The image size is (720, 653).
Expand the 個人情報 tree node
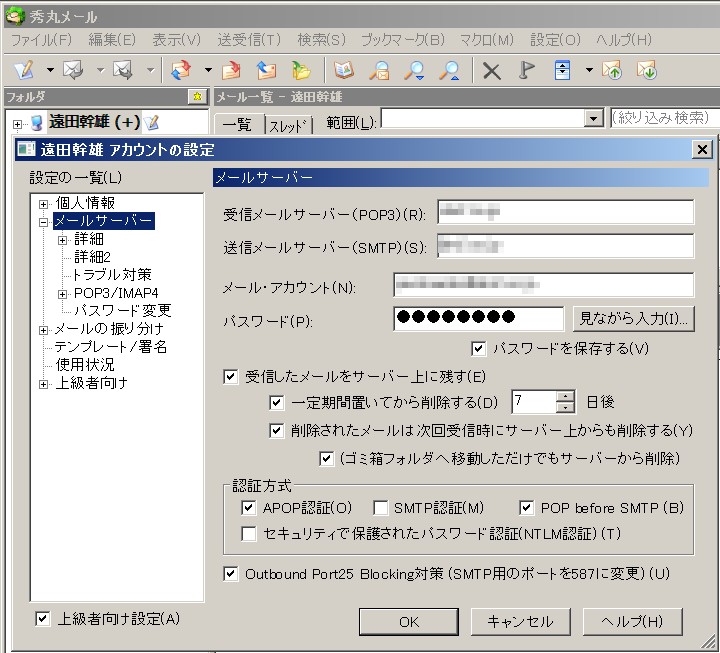(44, 204)
